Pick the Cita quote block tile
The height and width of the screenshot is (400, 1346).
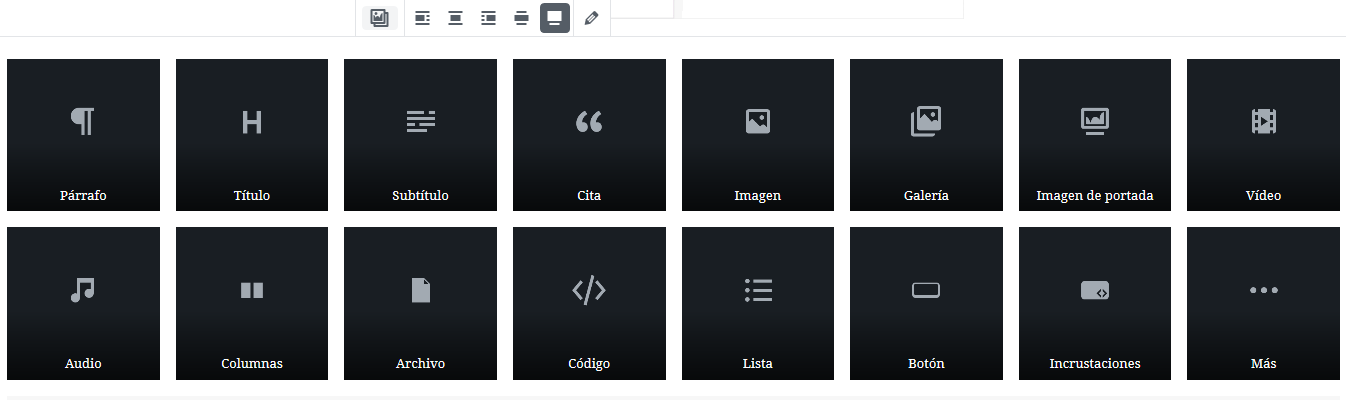point(589,135)
